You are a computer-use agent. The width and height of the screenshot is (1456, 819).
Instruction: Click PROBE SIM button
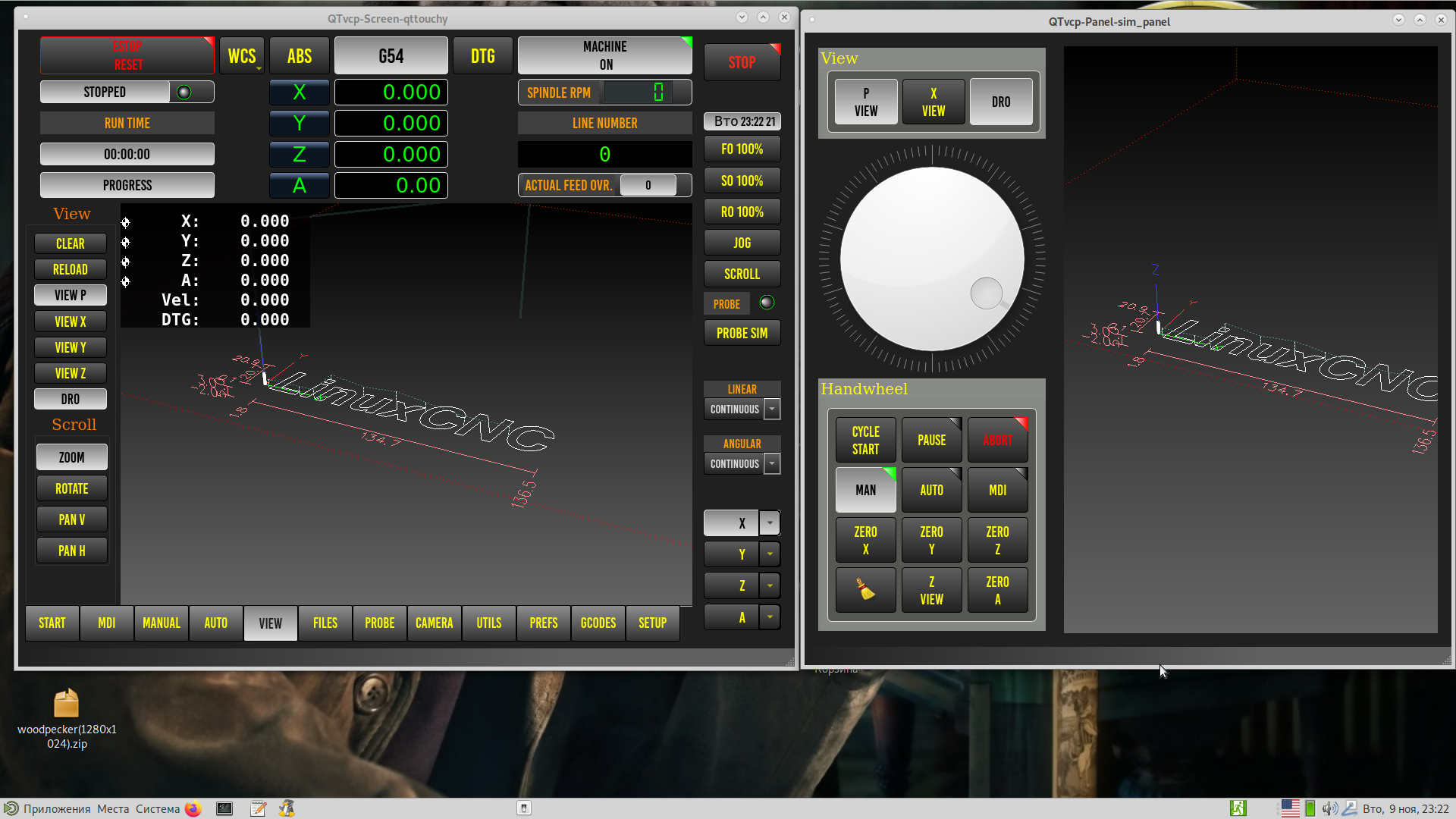pyautogui.click(x=742, y=334)
